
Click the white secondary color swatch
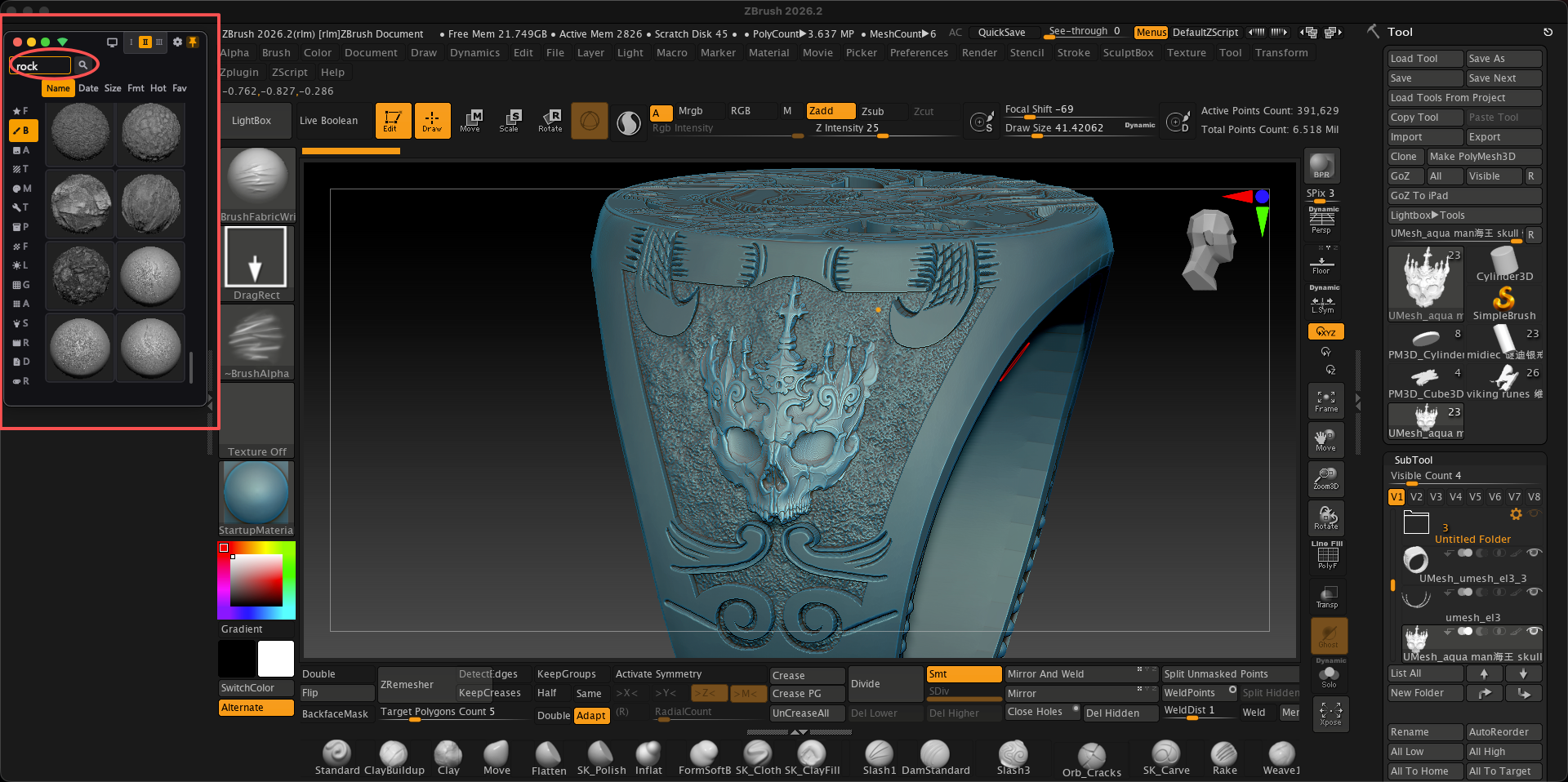pyautogui.click(x=275, y=659)
